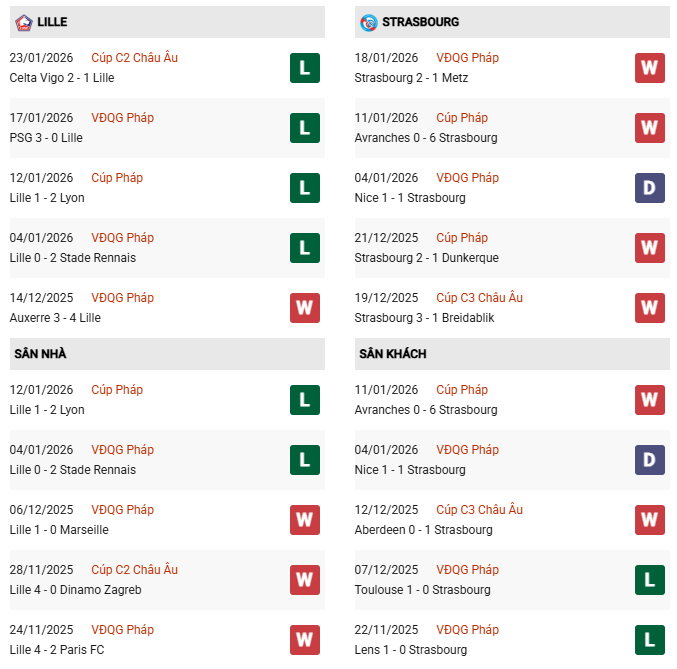
Task: Click the W badge for Strasbourg vs Breidablik
Action: point(650,308)
